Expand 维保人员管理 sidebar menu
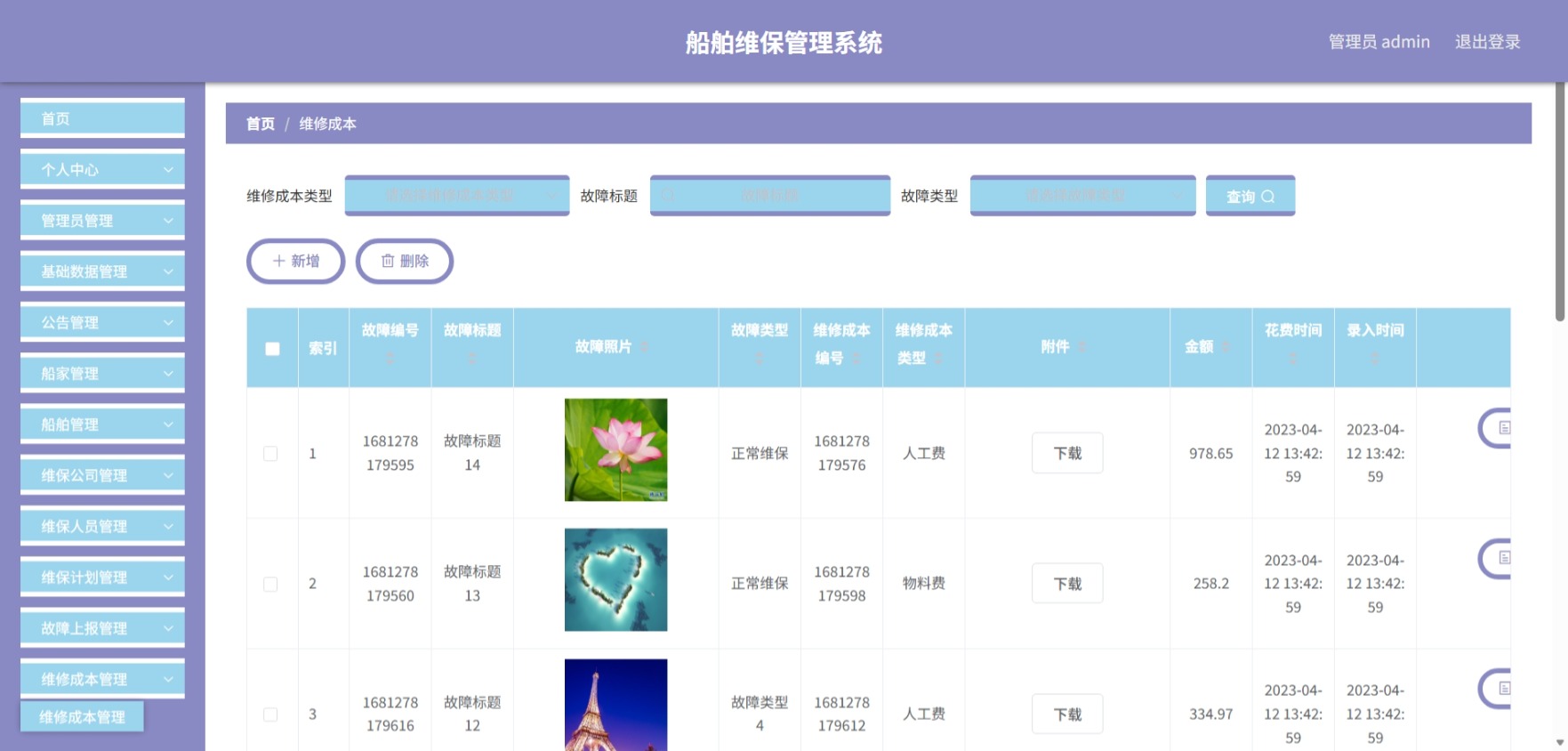 [102, 526]
